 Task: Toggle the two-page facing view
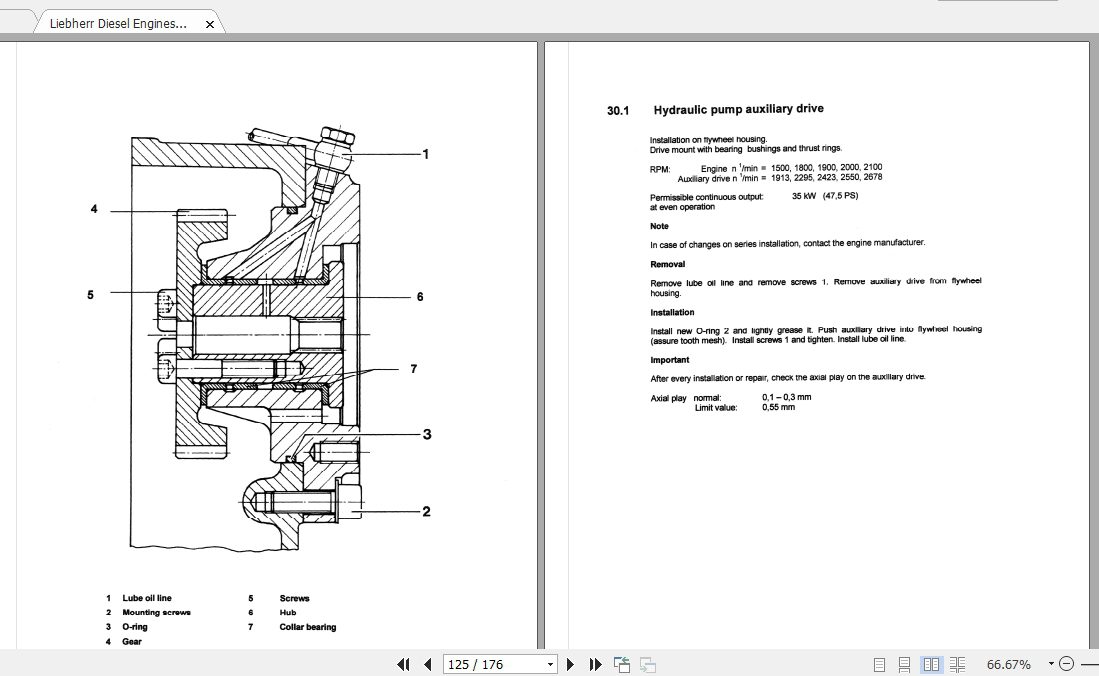(931, 663)
